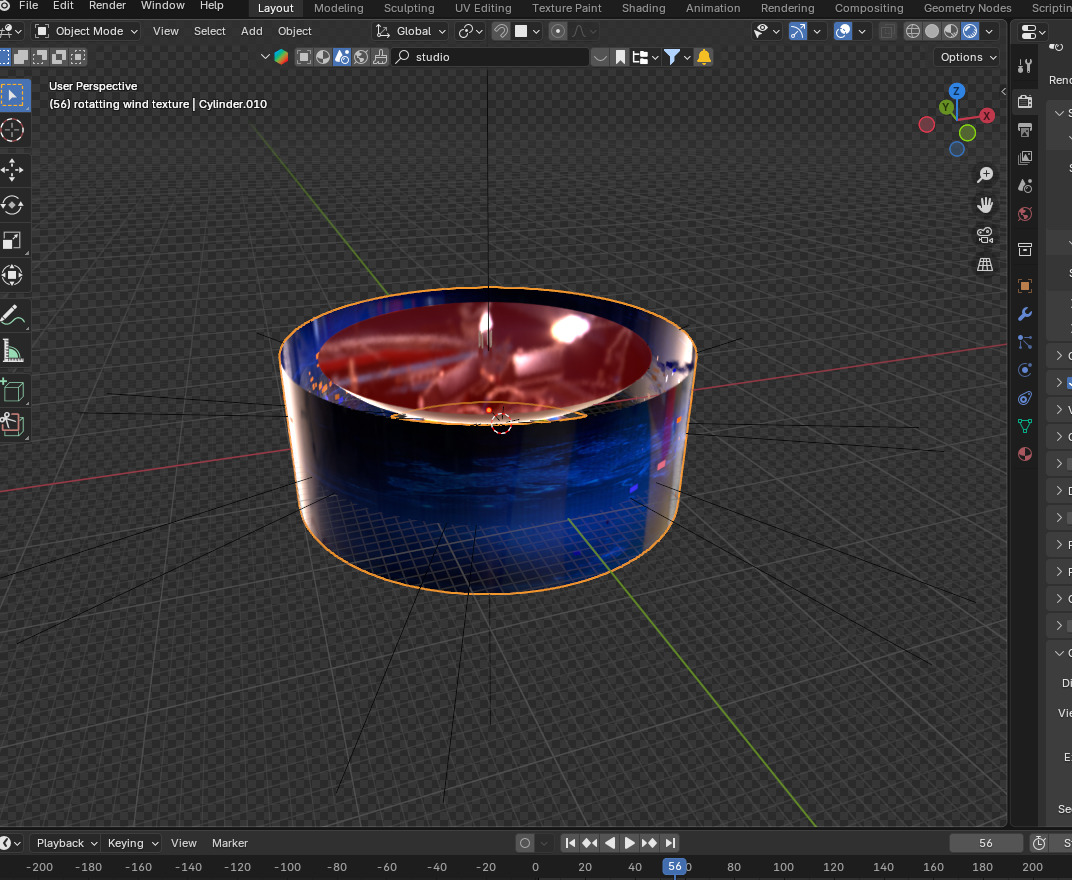The width and height of the screenshot is (1072, 880).
Task: Toggle proportional editing
Action: (x=558, y=31)
